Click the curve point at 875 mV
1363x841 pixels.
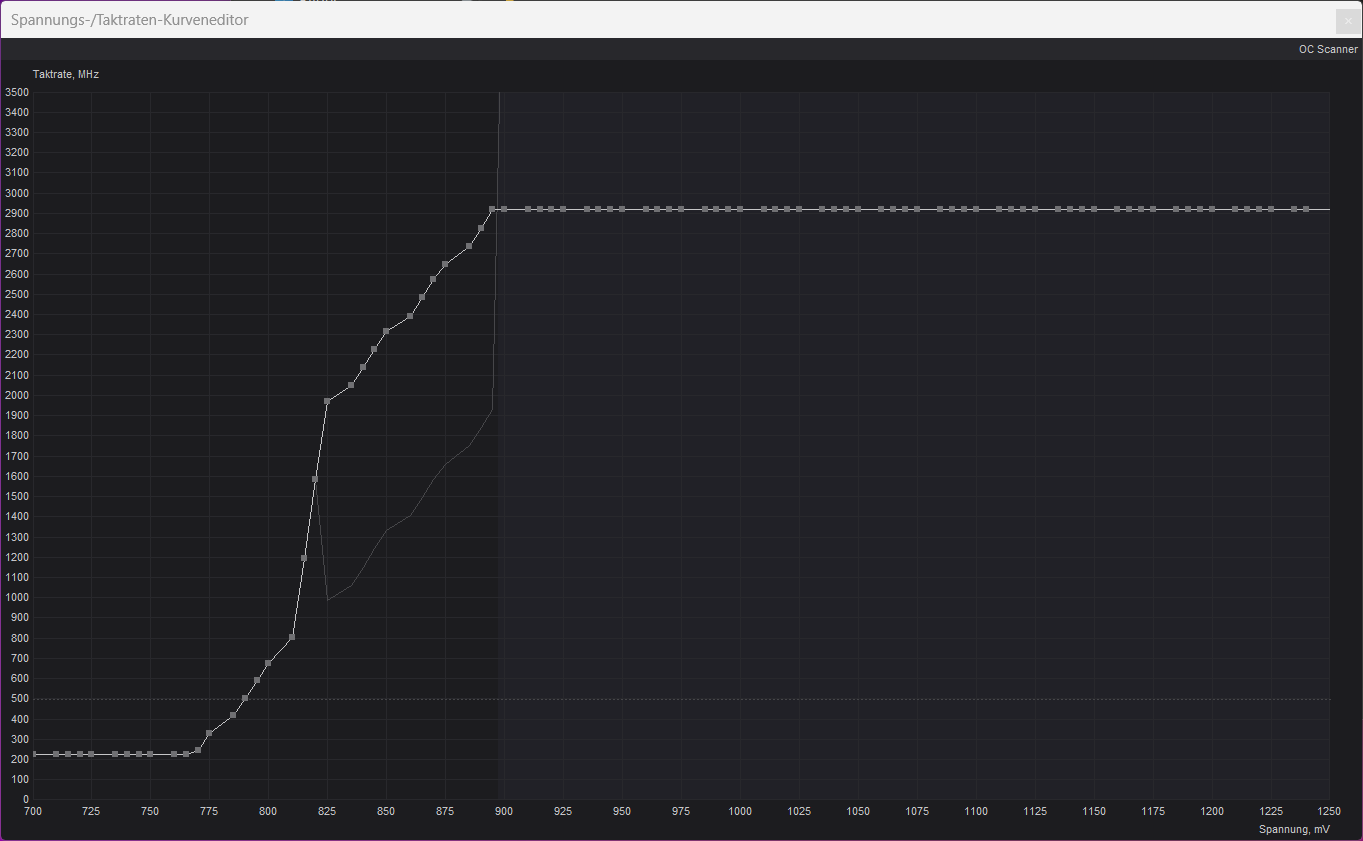click(x=445, y=264)
